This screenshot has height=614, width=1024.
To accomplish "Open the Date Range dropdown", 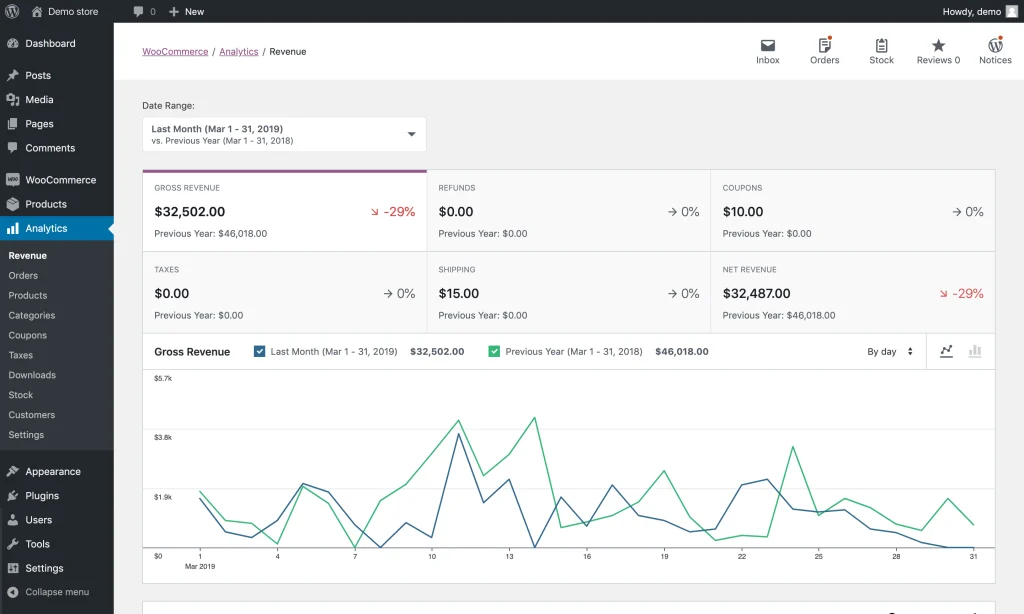I will click(284, 134).
